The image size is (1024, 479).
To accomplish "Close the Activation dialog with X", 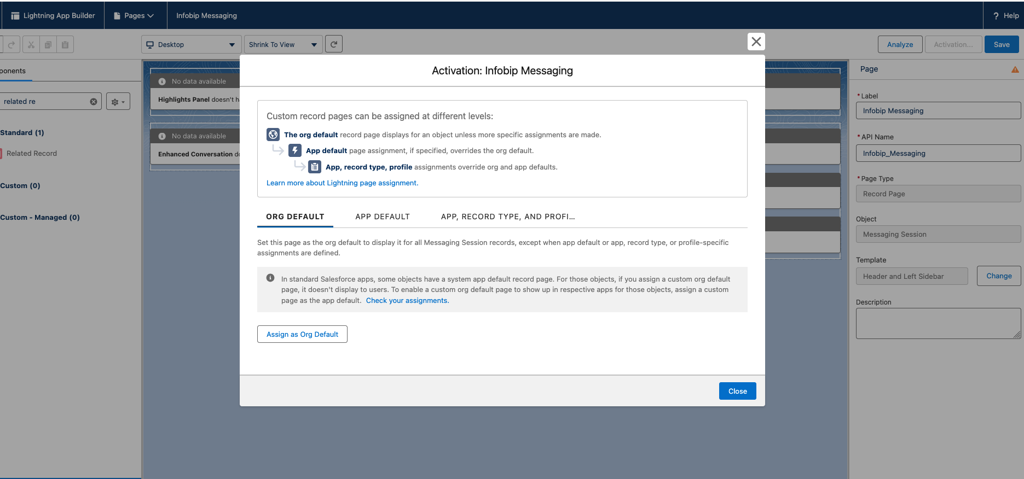I will pyautogui.click(x=756, y=42).
